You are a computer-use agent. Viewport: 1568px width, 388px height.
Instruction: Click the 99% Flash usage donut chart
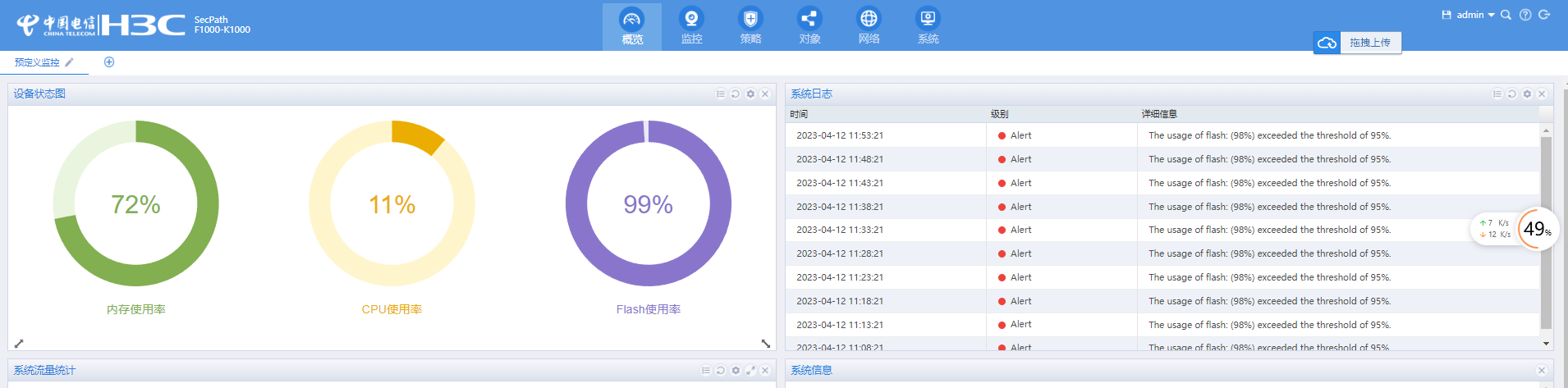coord(649,203)
